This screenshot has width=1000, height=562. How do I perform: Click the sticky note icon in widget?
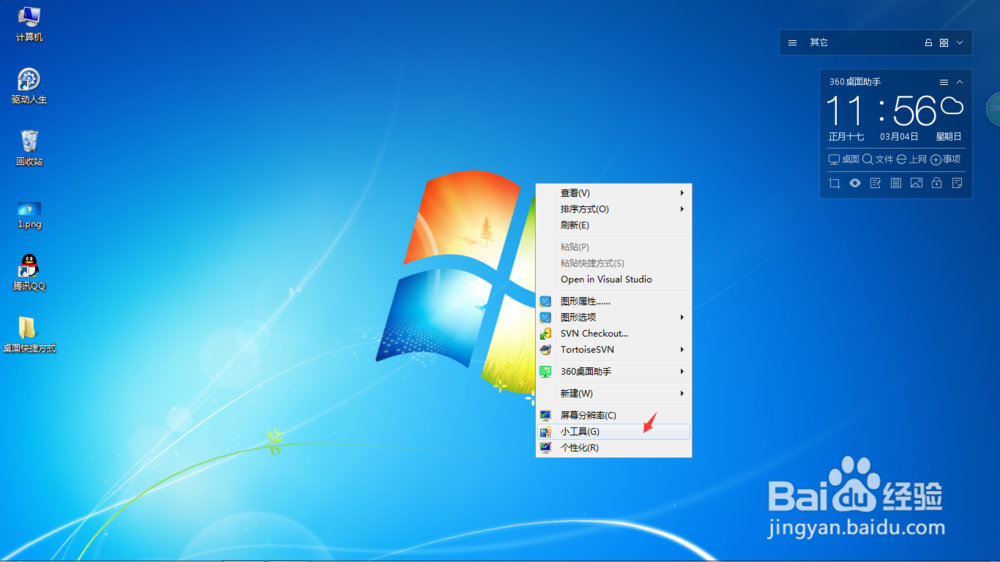point(957,183)
